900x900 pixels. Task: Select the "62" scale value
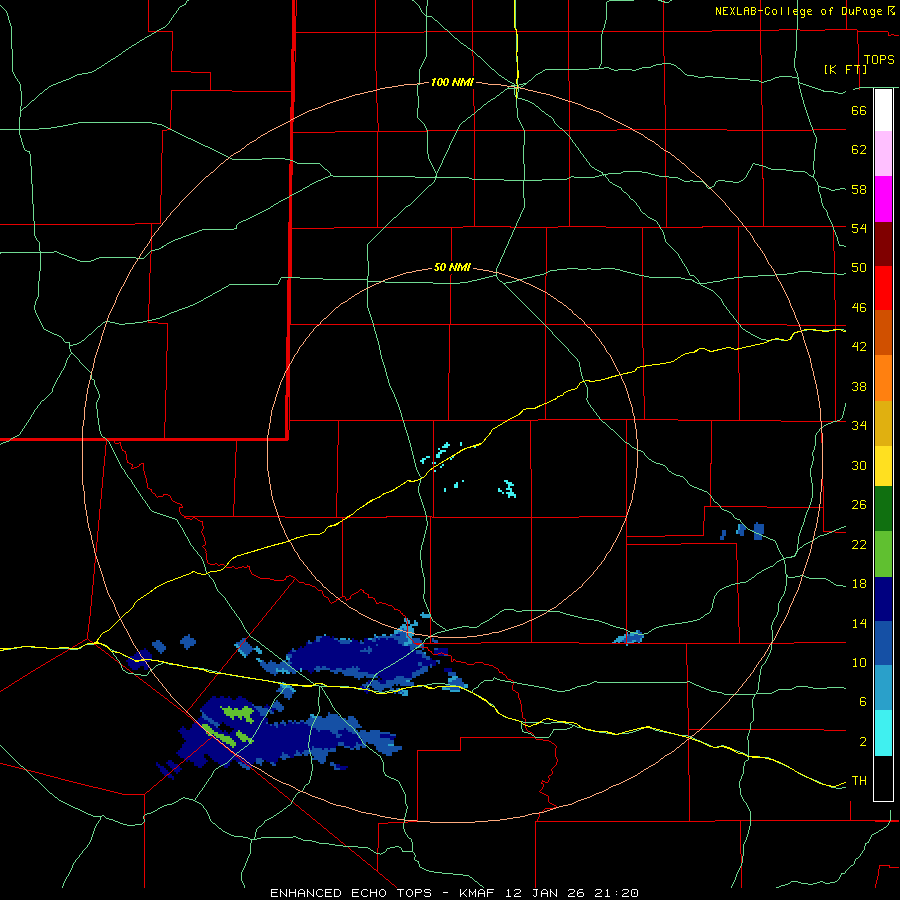(x=859, y=150)
